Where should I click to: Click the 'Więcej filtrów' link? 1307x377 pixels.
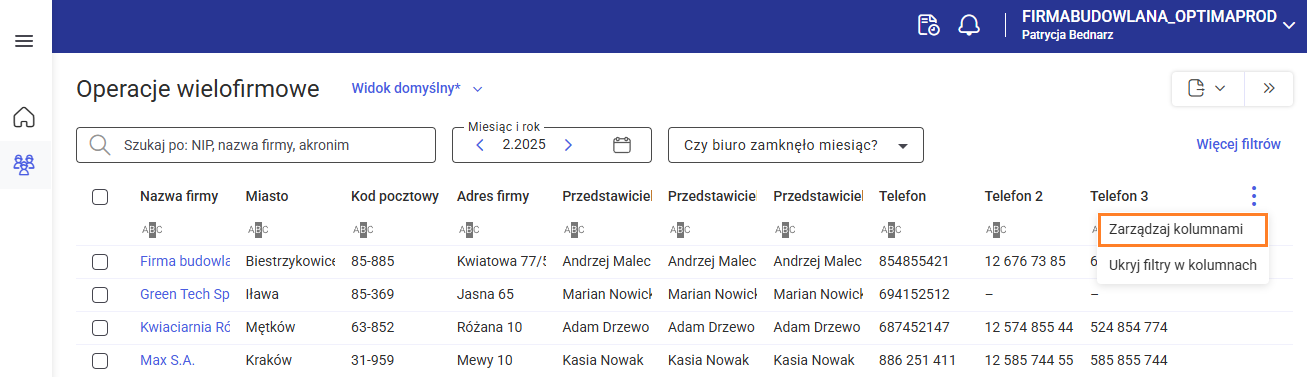[1238, 144]
